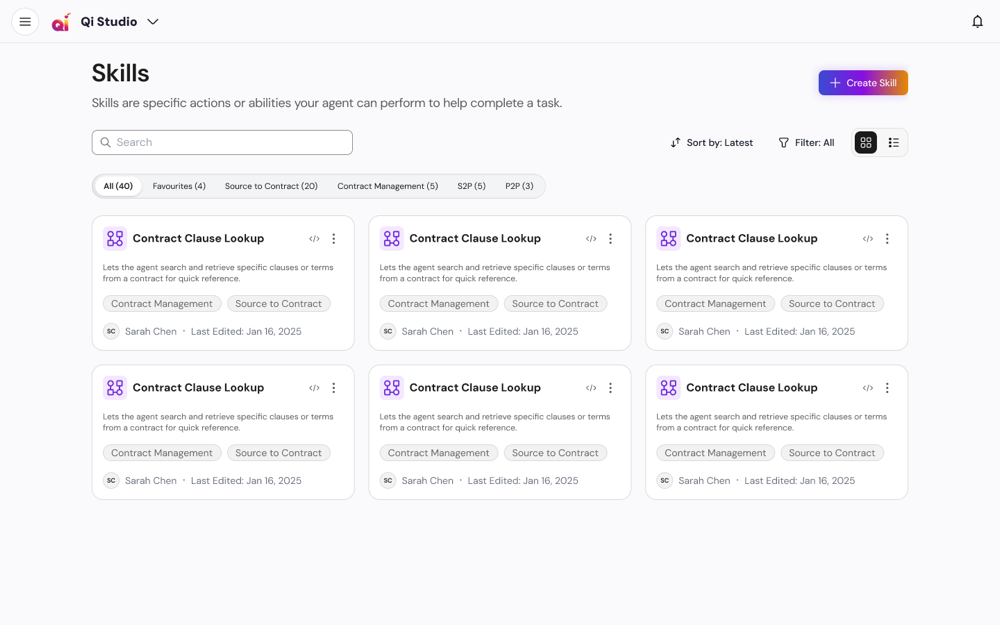1000x625 pixels.
Task: Open code view icon on first bottom-row card
Action: coord(314,388)
